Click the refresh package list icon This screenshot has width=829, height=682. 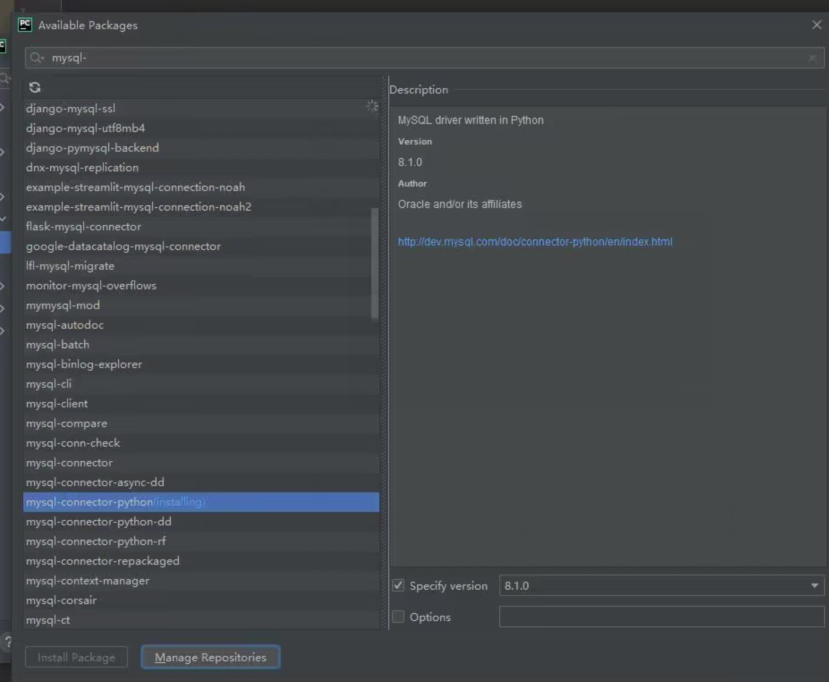coord(35,88)
